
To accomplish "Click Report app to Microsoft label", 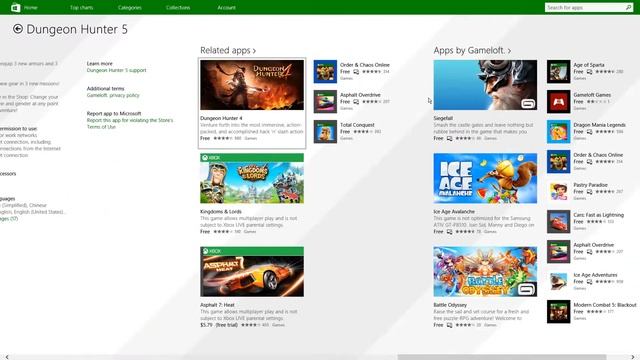I will pos(114,113).
